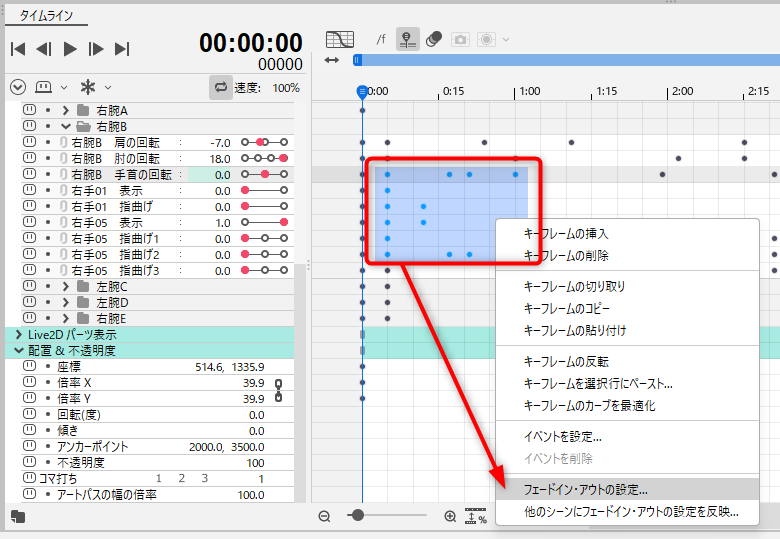Click the zoom in magnifier icon
Viewport: 780px width, 539px height.
450,516
